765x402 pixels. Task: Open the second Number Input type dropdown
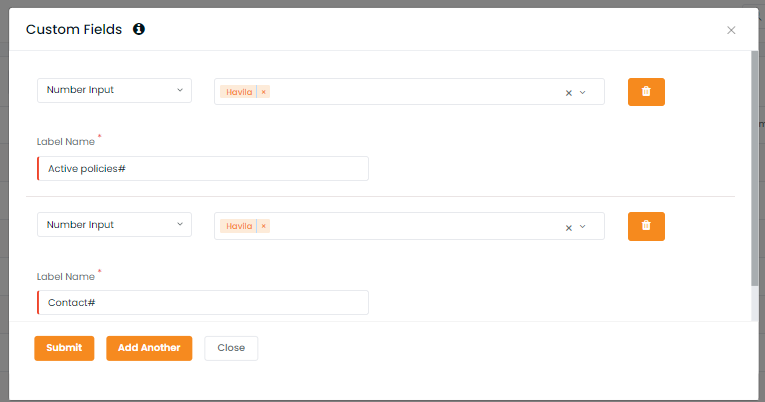pyautogui.click(x=114, y=224)
